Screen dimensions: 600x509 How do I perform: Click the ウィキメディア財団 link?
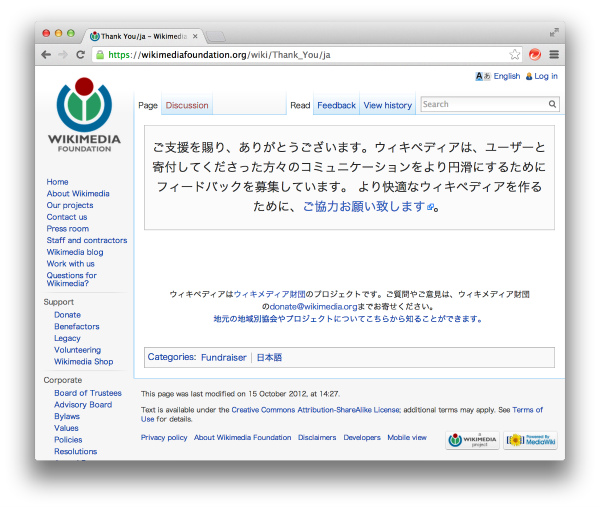[270, 294]
